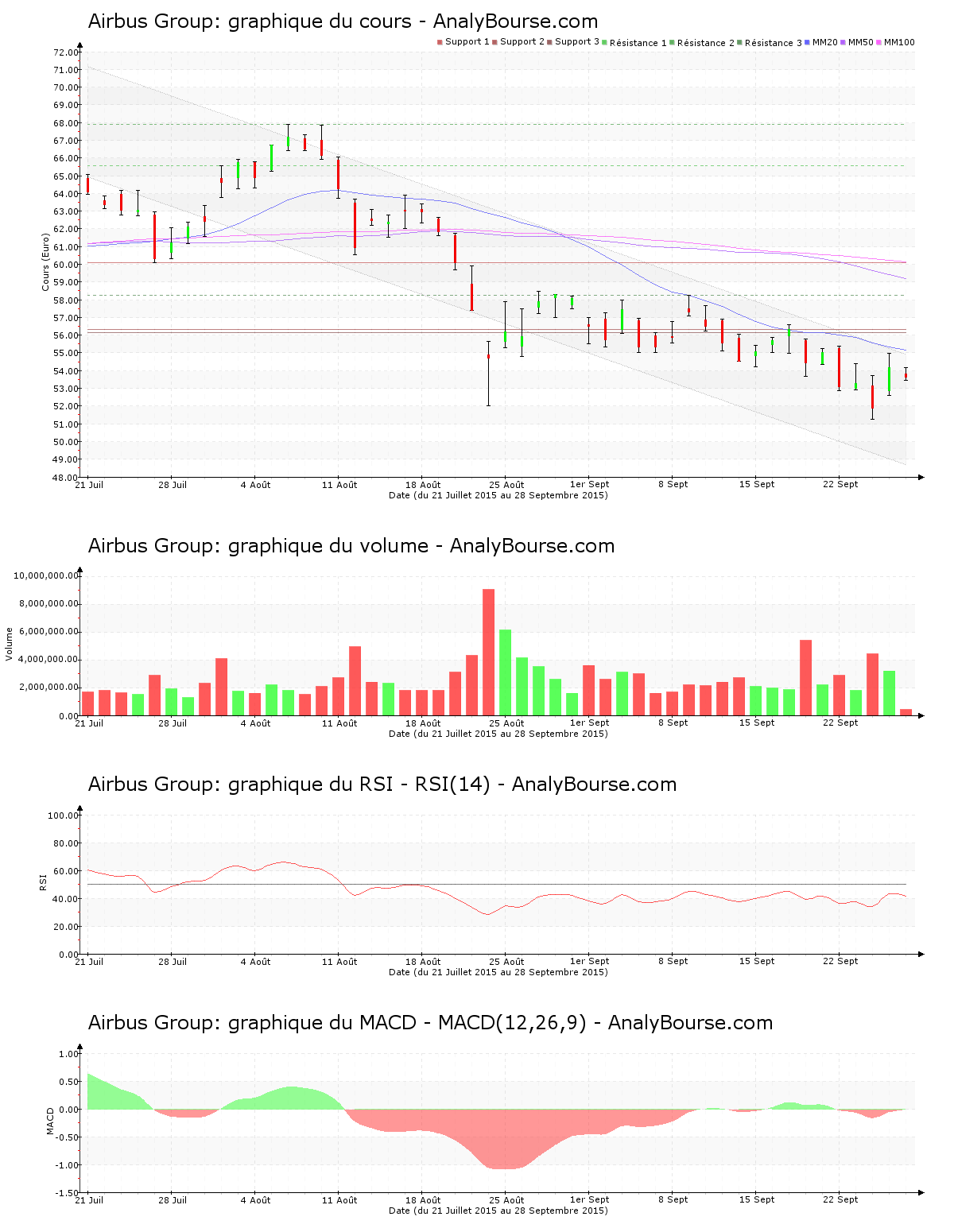This screenshot has width=954, height=1232.
Task: Click the MM20 legend label
Action: (825, 42)
